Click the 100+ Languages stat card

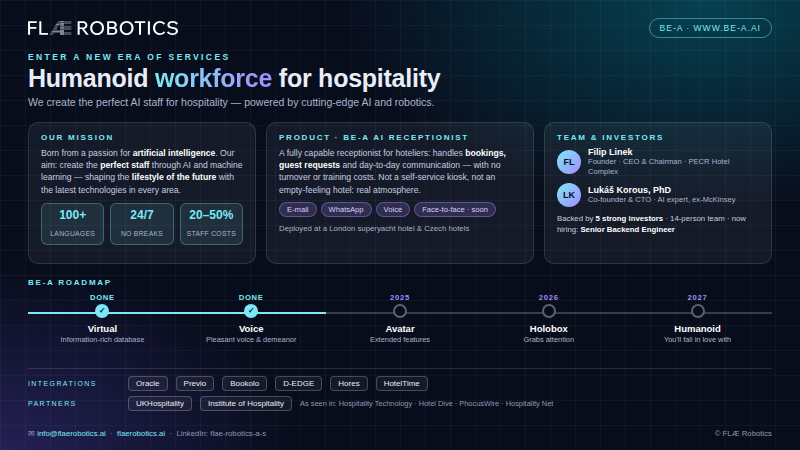pos(72,224)
